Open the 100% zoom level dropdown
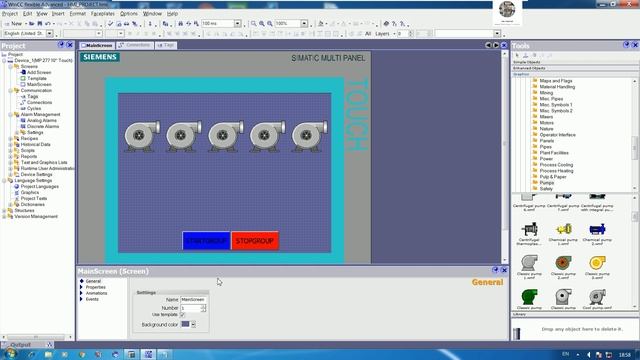 tap(304, 24)
